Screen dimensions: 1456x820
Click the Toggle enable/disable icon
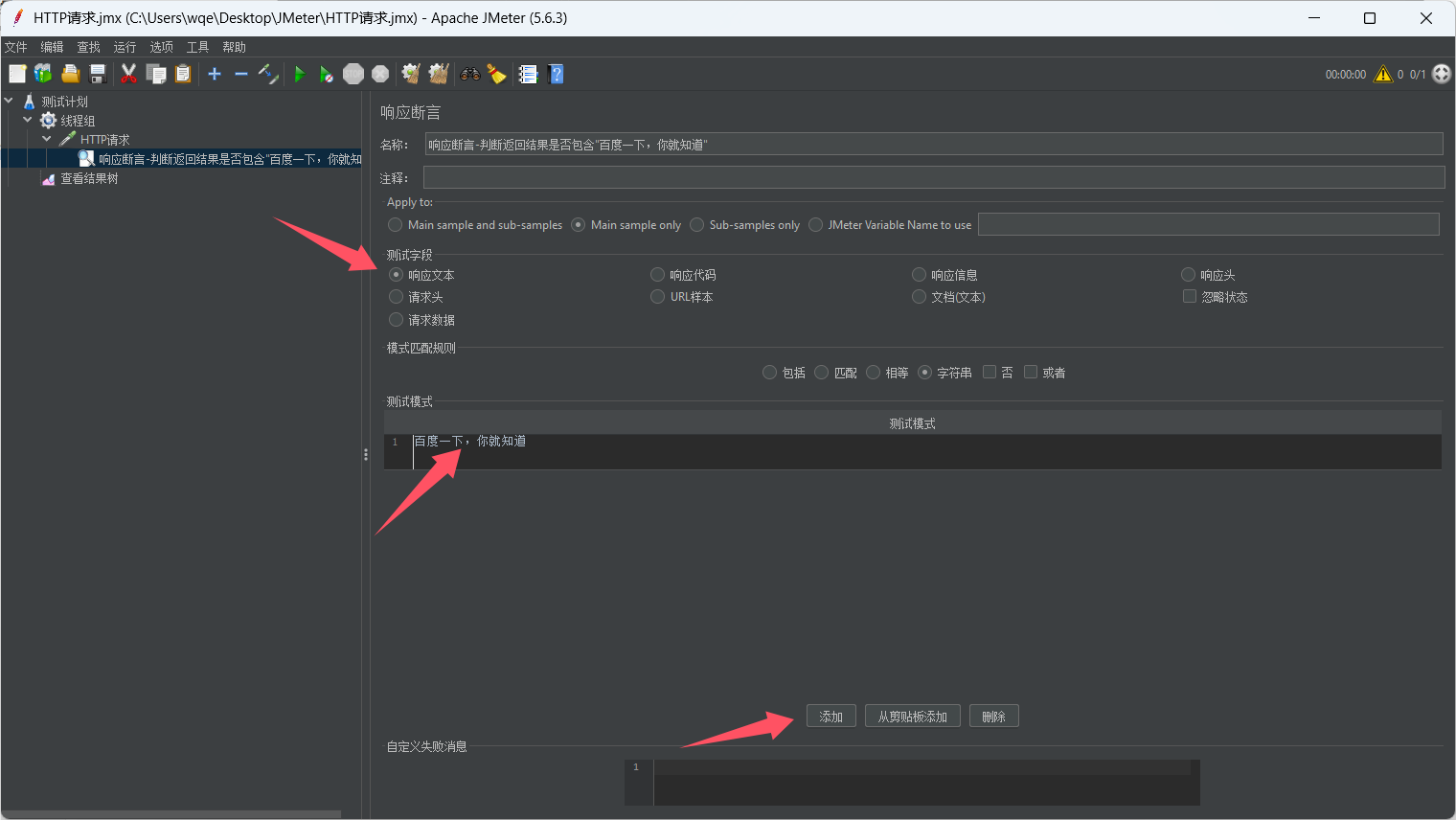[268, 74]
